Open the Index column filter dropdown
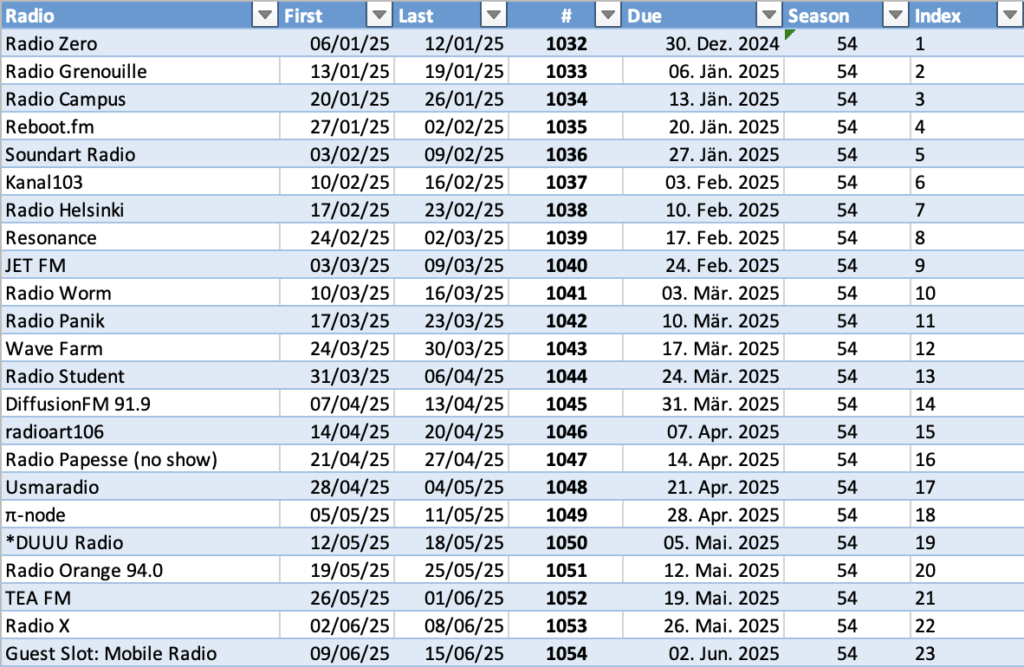 pyautogui.click(x=1008, y=15)
